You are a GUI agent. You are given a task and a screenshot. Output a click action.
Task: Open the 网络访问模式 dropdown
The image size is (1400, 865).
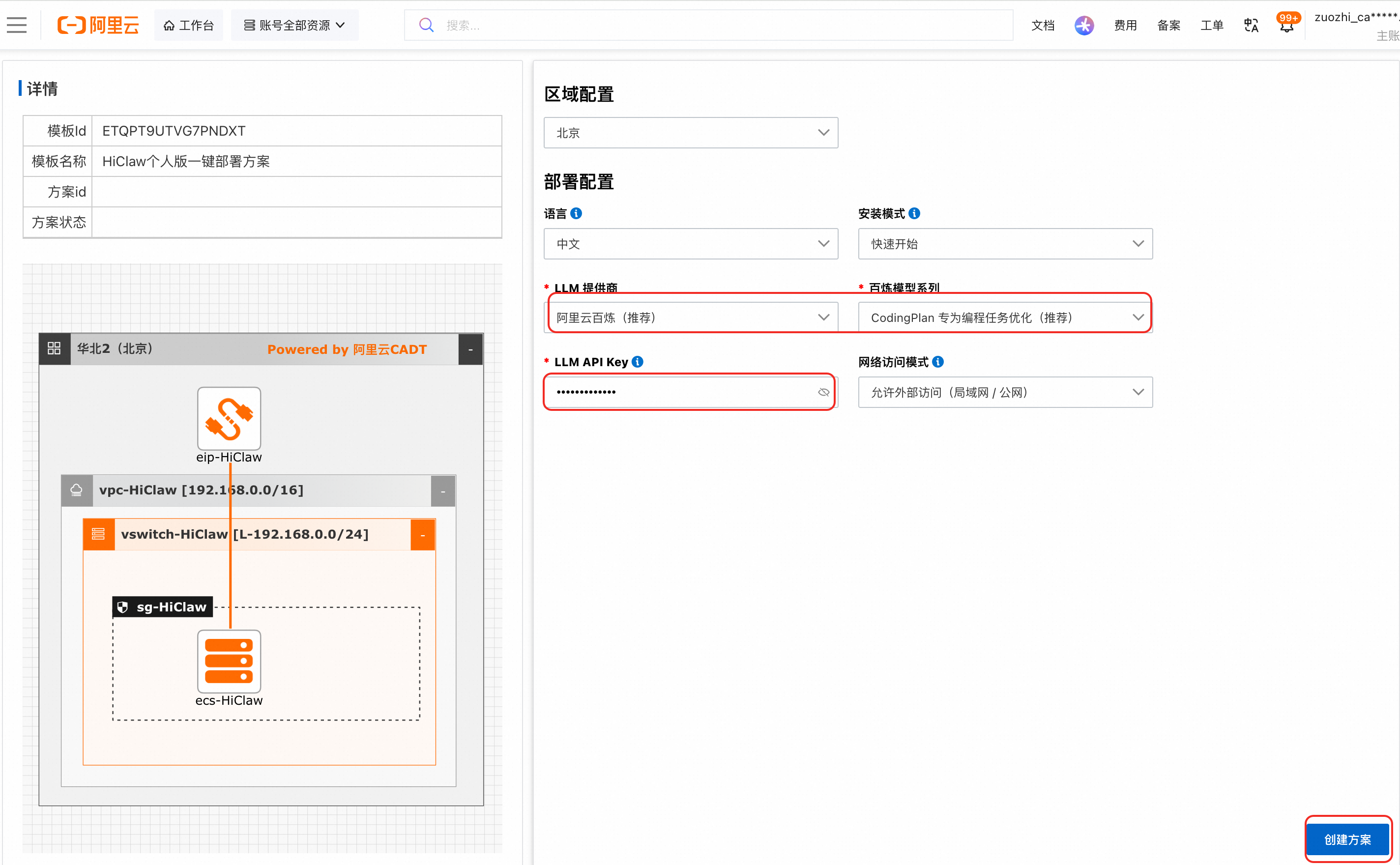[x=1005, y=392]
